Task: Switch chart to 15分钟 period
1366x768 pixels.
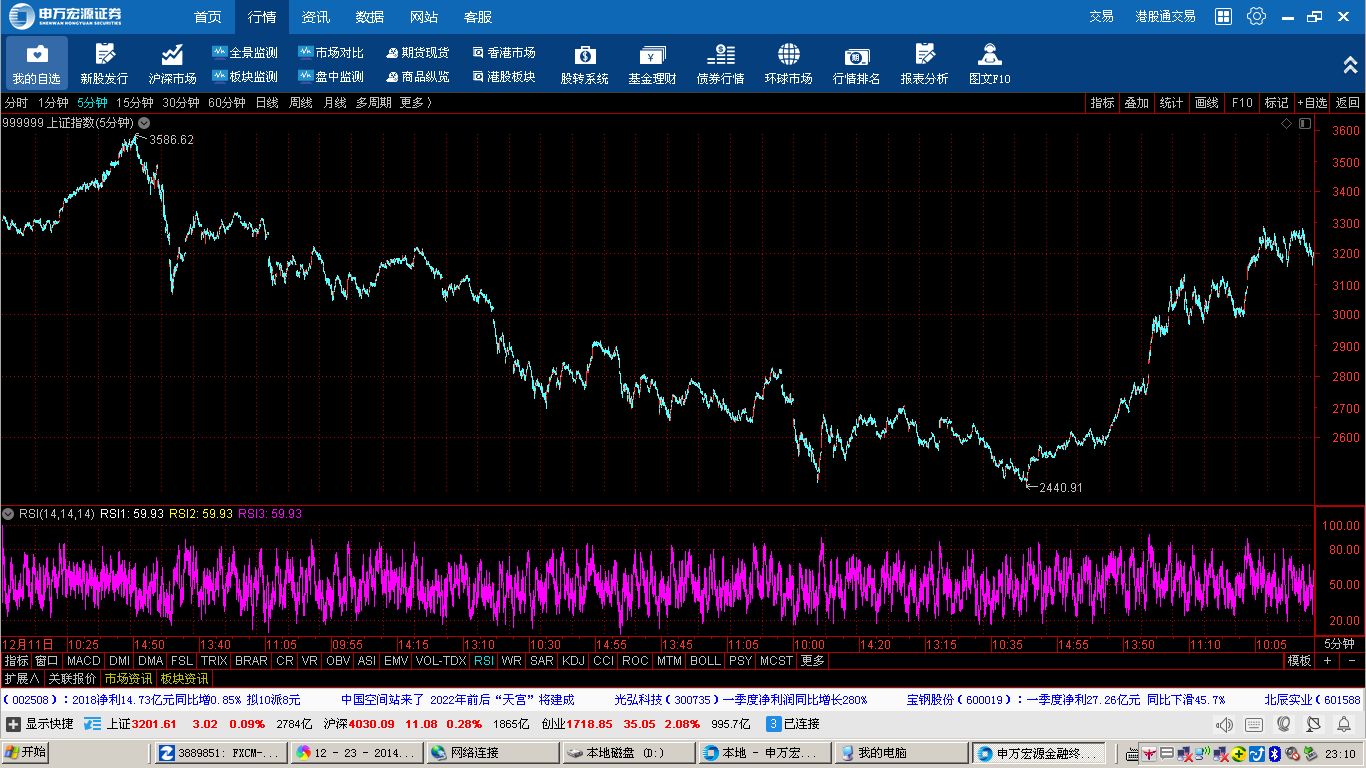Action: pos(134,103)
